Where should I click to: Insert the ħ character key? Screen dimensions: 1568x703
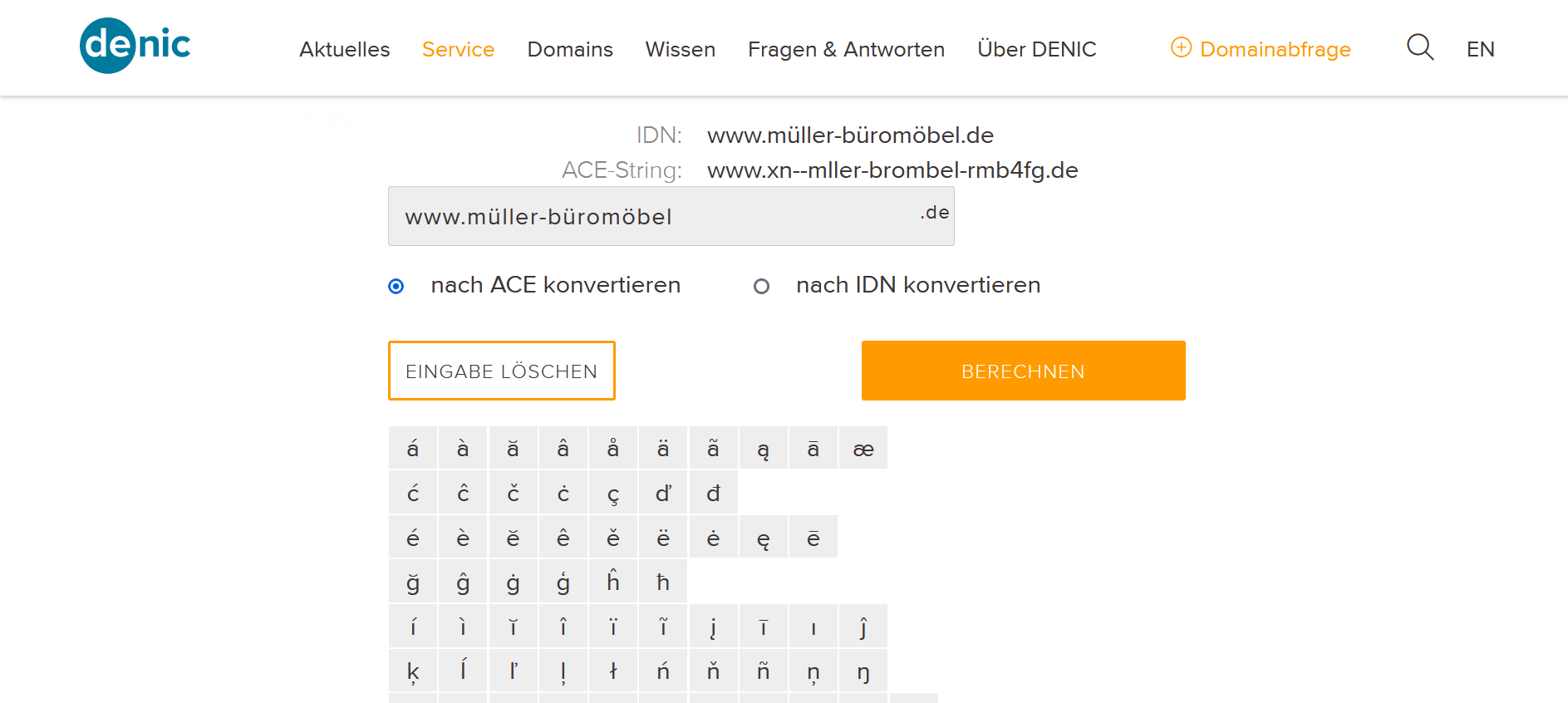click(663, 582)
